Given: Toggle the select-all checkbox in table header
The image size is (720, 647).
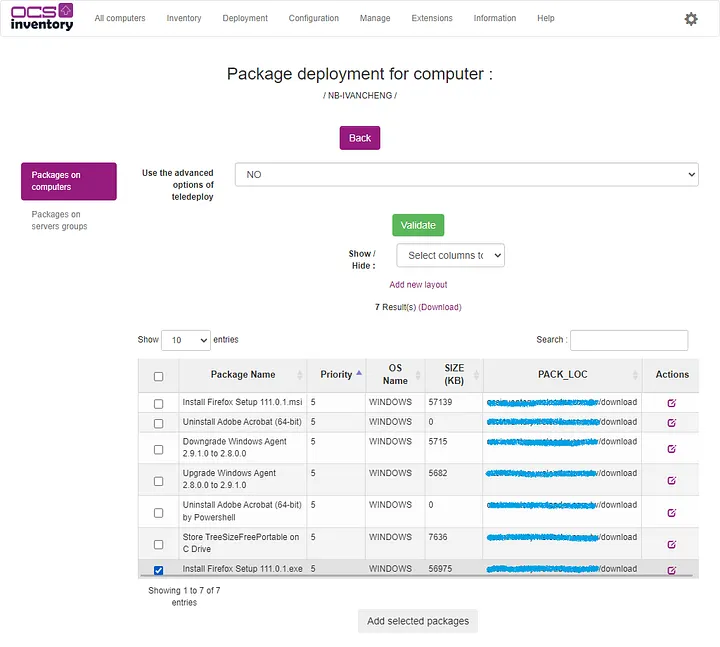Looking at the screenshot, I should click(x=158, y=377).
